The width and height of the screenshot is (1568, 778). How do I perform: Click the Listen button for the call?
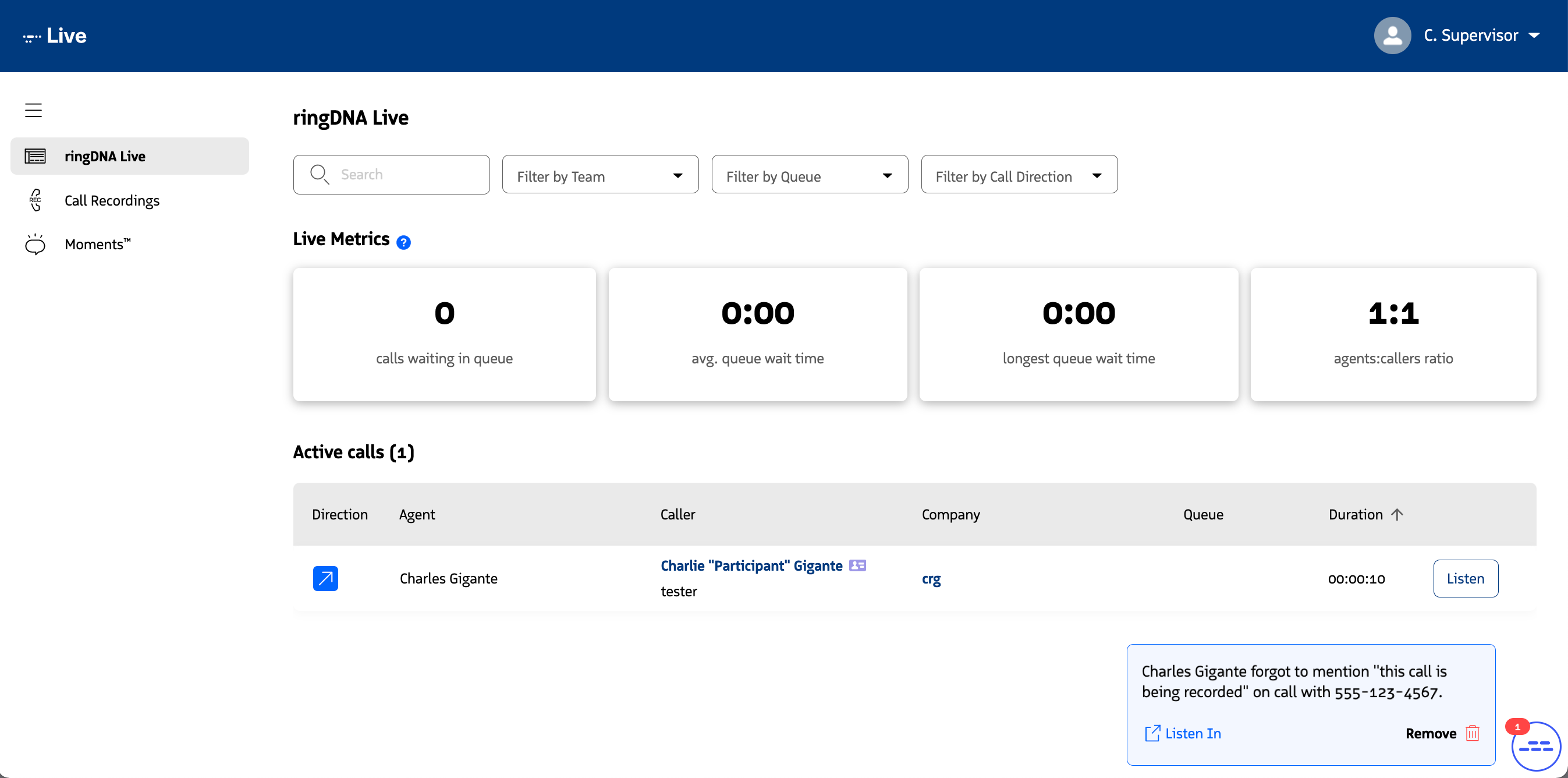click(1465, 578)
